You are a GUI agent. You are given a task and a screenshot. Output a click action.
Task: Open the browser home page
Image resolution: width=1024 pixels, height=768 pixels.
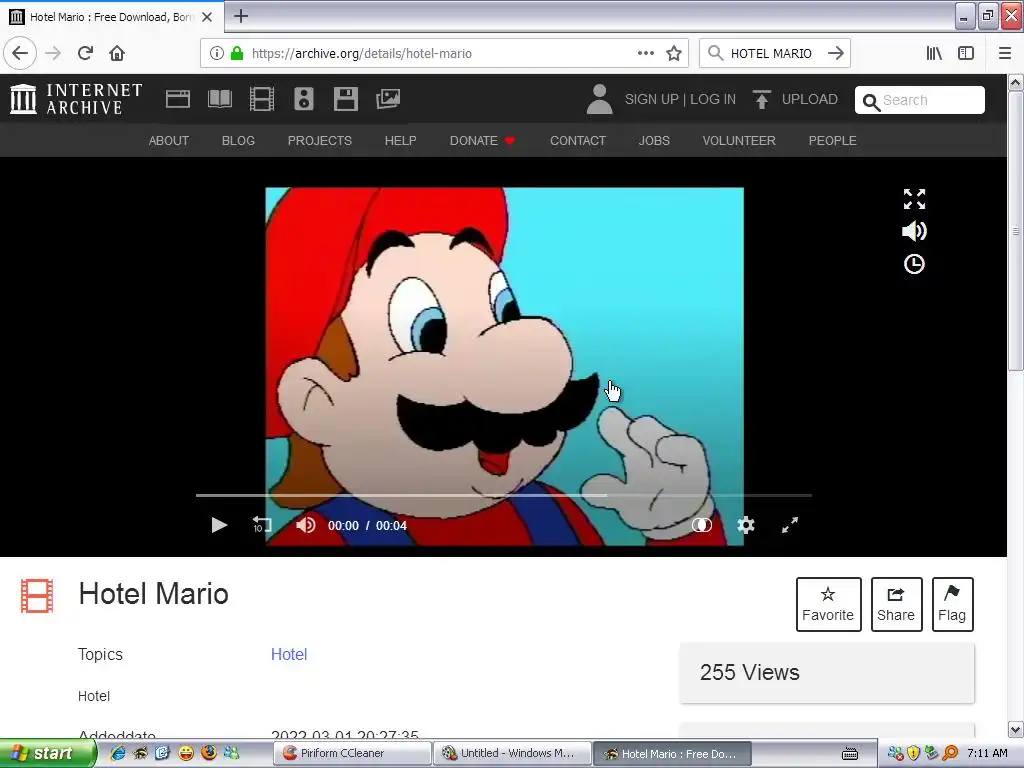click(x=117, y=53)
